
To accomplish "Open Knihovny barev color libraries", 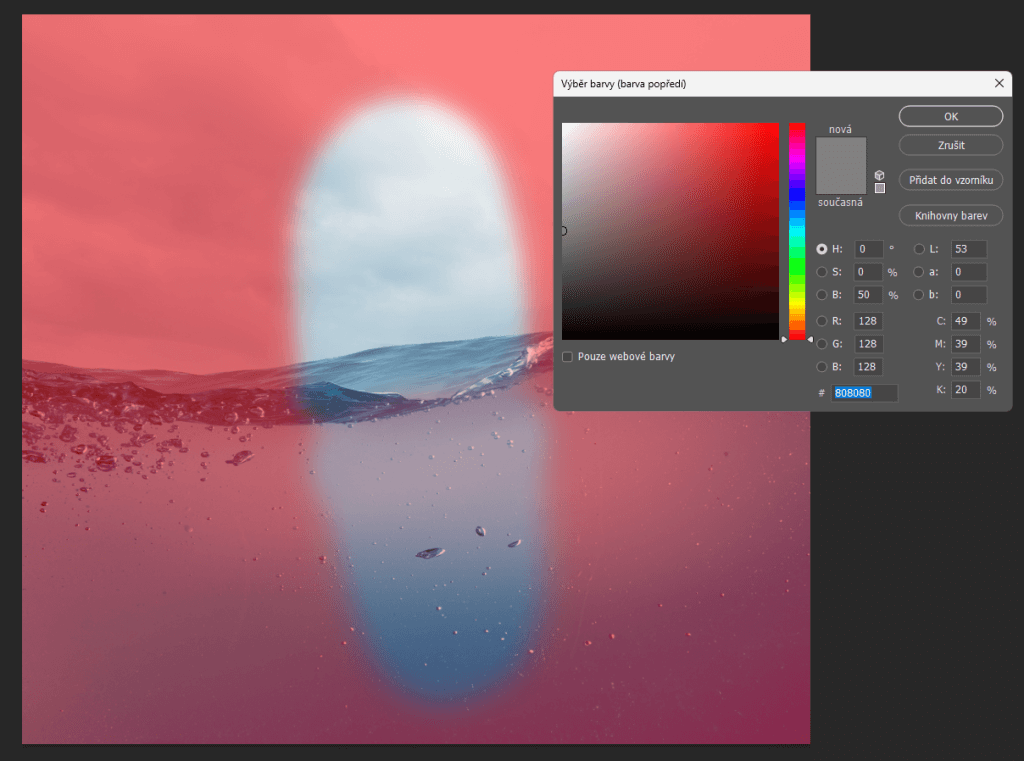I will pos(950,215).
